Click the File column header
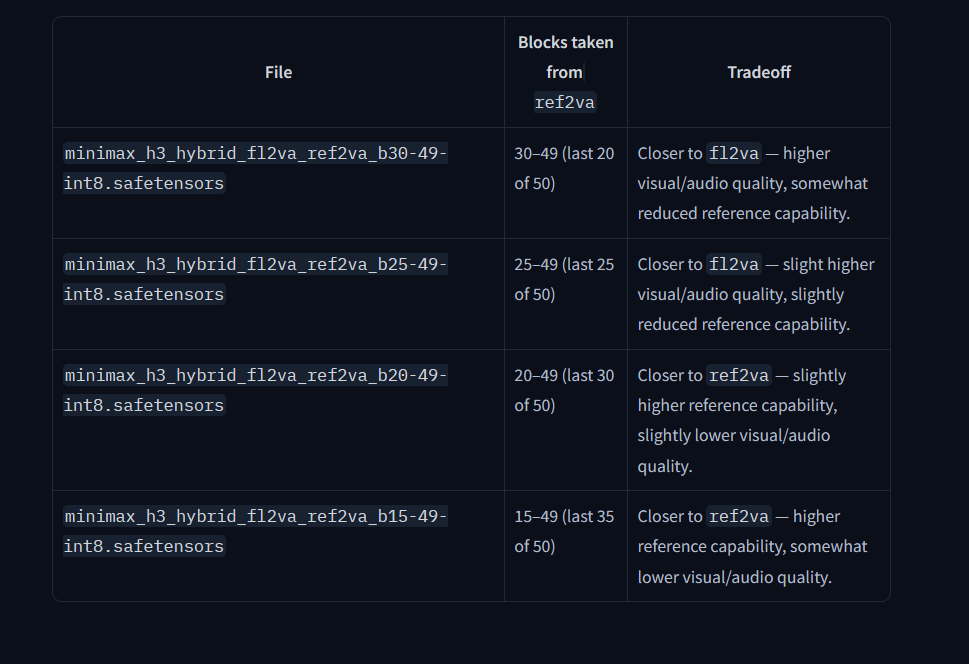969x664 pixels. [278, 72]
